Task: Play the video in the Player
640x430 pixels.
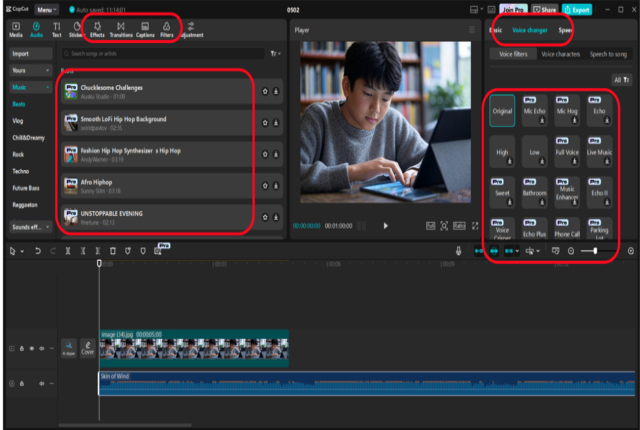Action: tap(385, 226)
